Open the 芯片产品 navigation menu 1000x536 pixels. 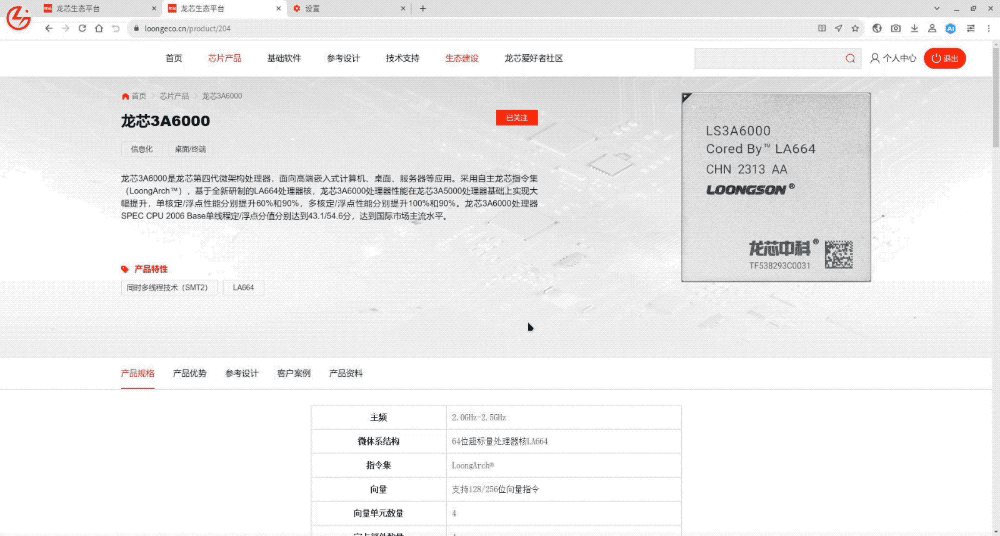coord(224,58)
